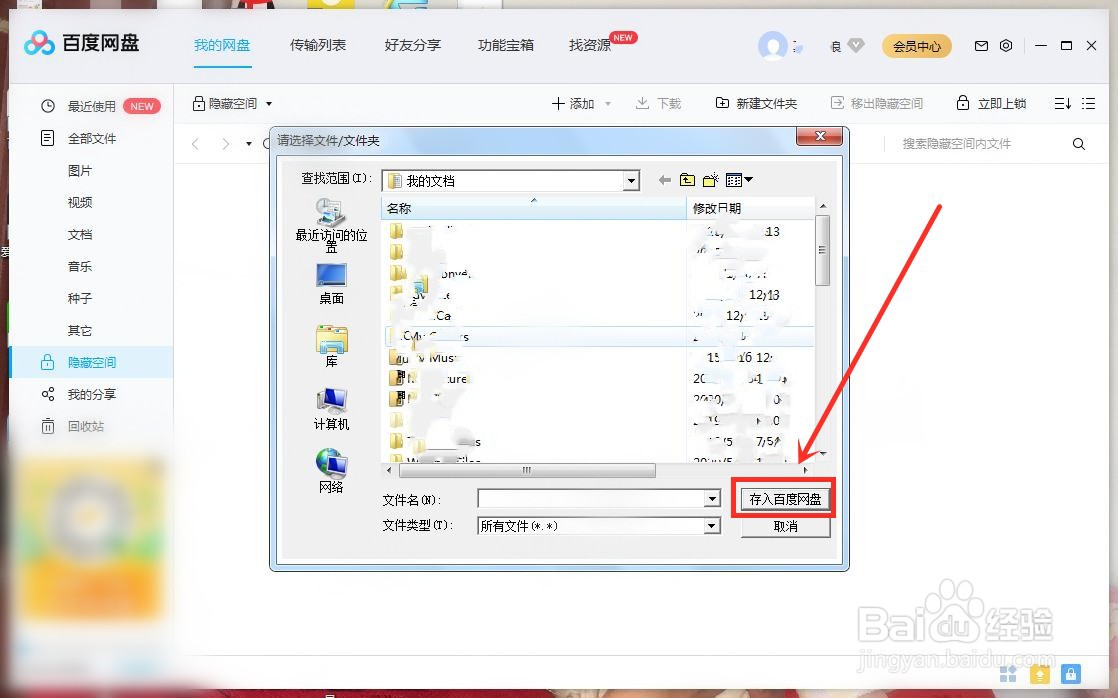Switch to 传输列表 tab
The height and width of the screenshot is (698, 1118).
[x=317, y=45]
